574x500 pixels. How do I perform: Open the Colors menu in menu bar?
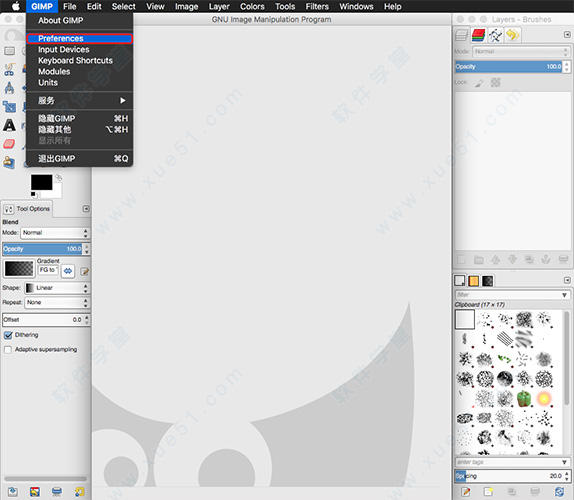coord(252,7)
